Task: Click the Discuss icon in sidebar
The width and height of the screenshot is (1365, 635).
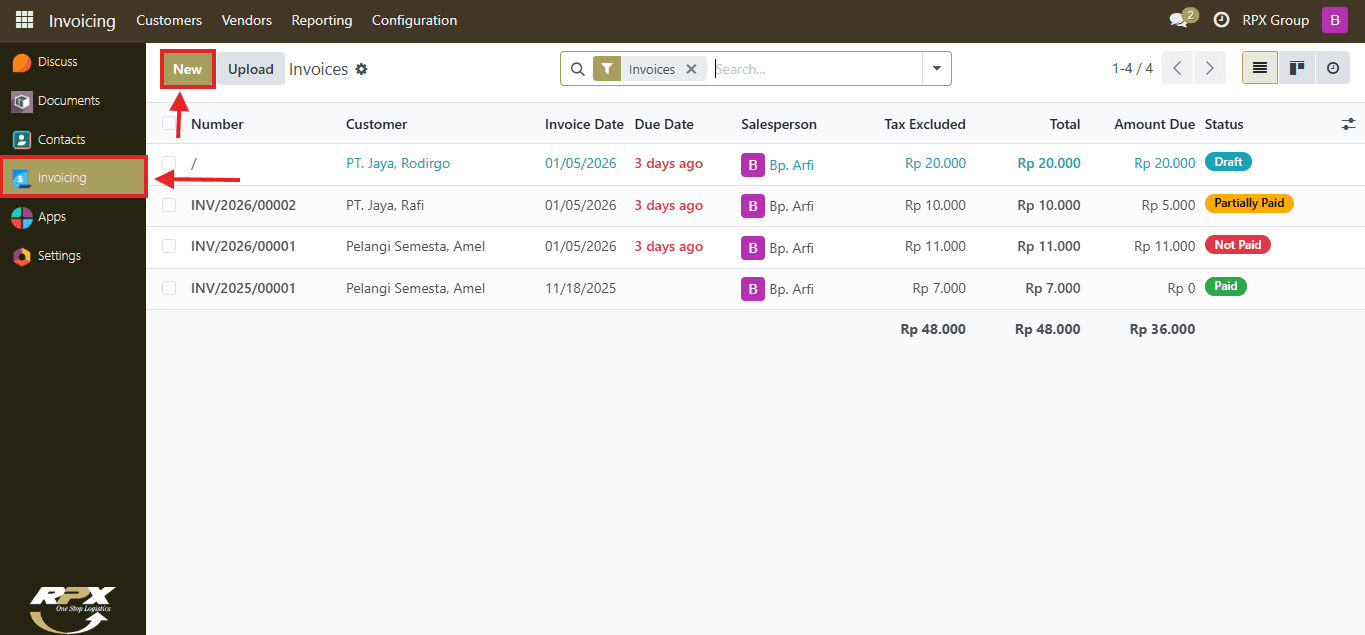Action: pos(22,62)
